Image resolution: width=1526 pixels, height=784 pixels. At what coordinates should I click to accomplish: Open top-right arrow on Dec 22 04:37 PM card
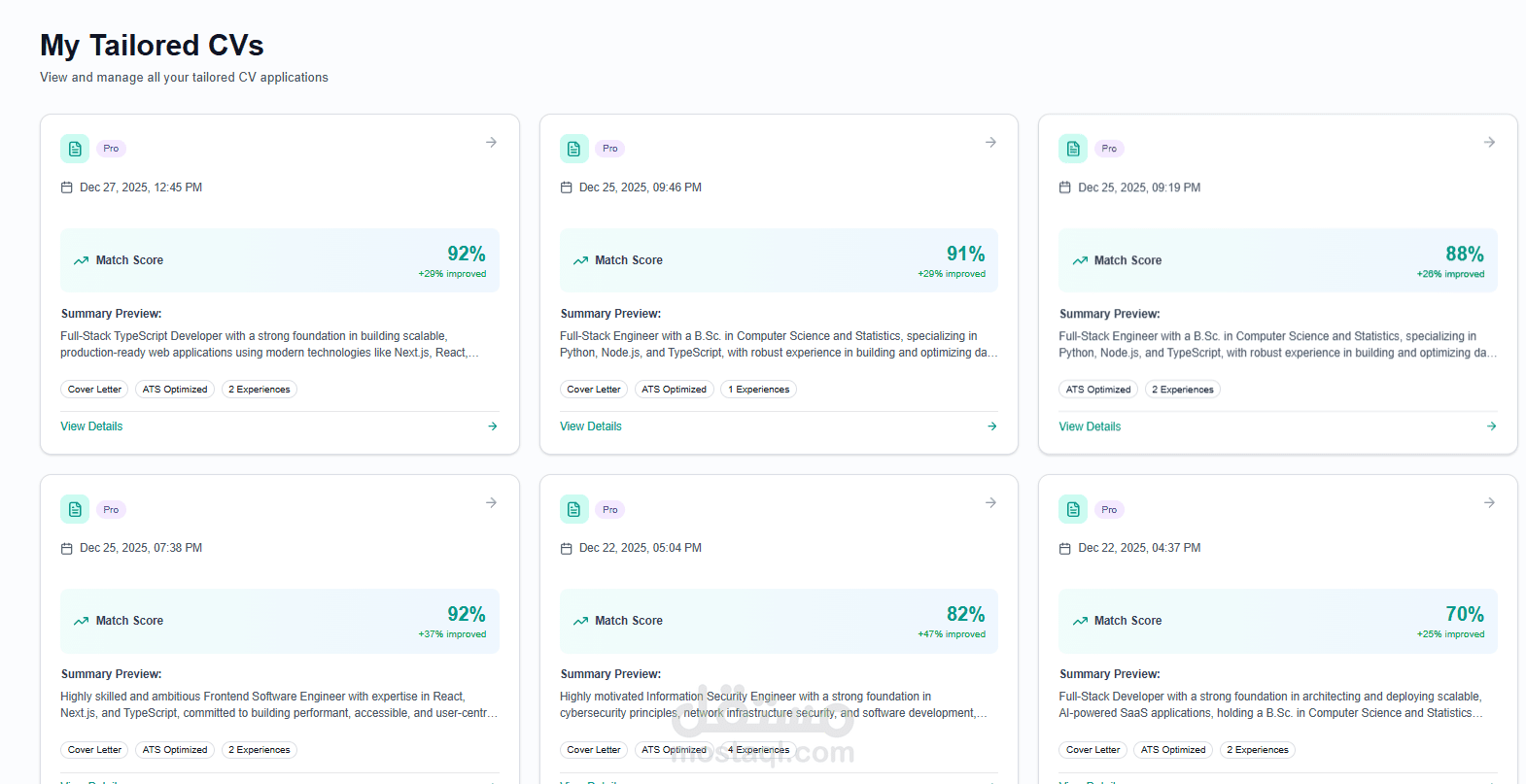pos(1489,502)
